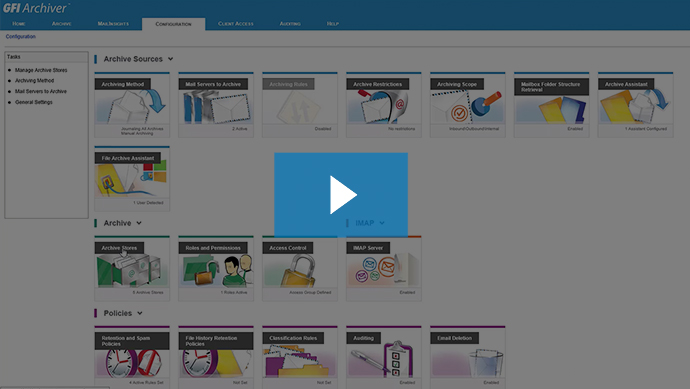The width and height of the screenshot is (690, 389).
Task: Switch to the Client Access tab
Action: tap(236, 24)
